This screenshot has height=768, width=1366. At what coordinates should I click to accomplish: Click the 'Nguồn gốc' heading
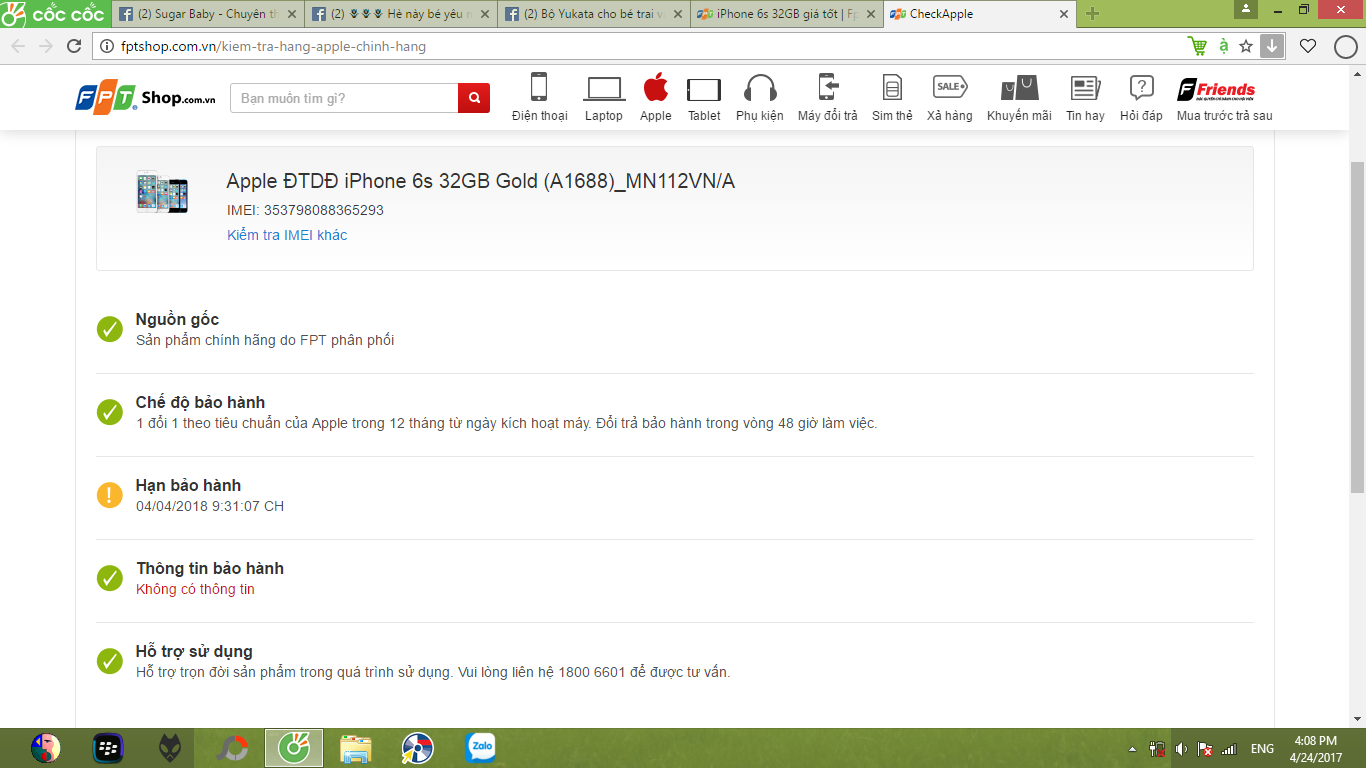pyautogui.click(x=177, y=320)
